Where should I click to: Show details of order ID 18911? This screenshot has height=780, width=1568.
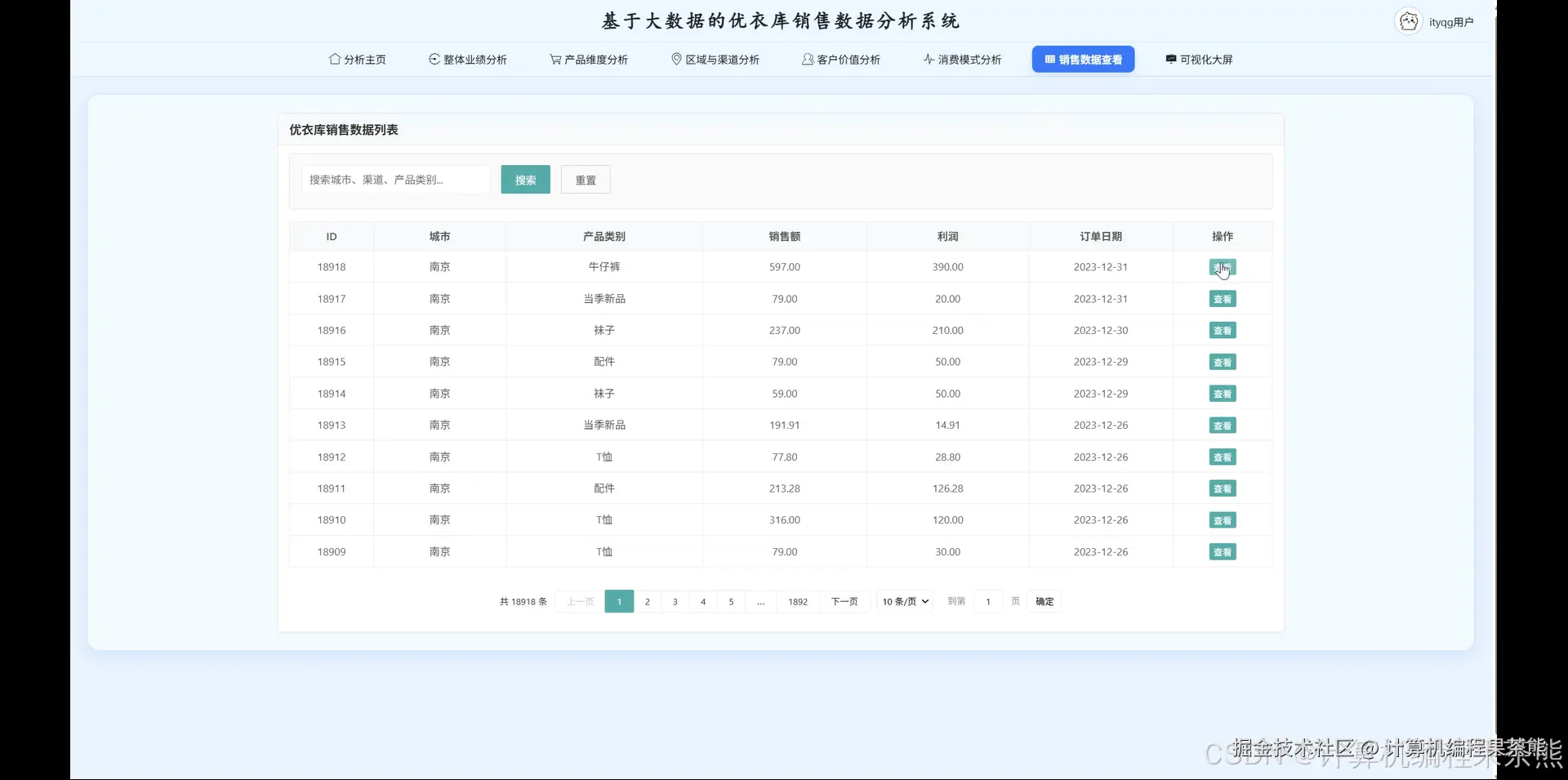[1223, 488]
